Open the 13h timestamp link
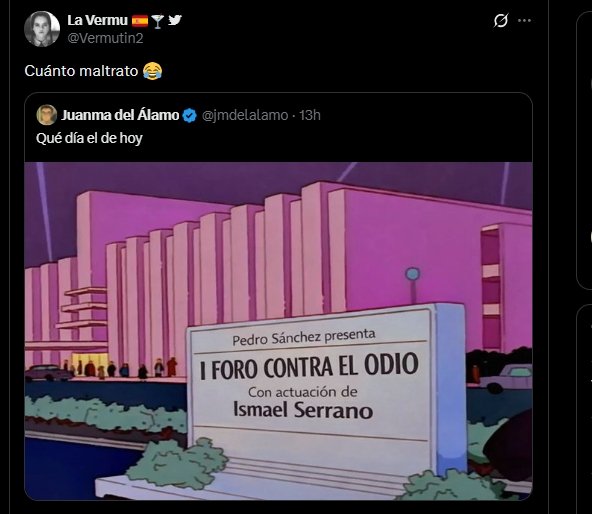Image resolution: width=592 pixels, height=514 pixels. click(x=310, y=115)
